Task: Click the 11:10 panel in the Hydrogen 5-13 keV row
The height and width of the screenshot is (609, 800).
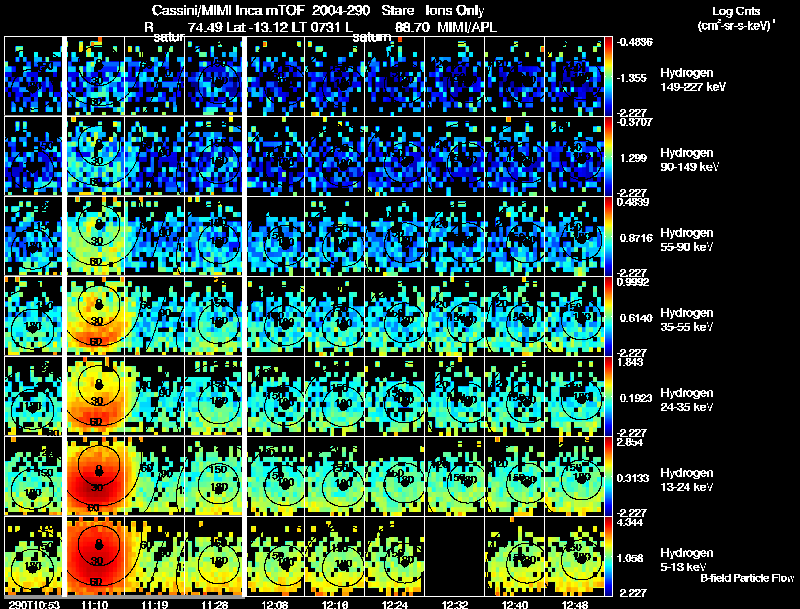Action: pyautogui.click(x=95, y=556)
